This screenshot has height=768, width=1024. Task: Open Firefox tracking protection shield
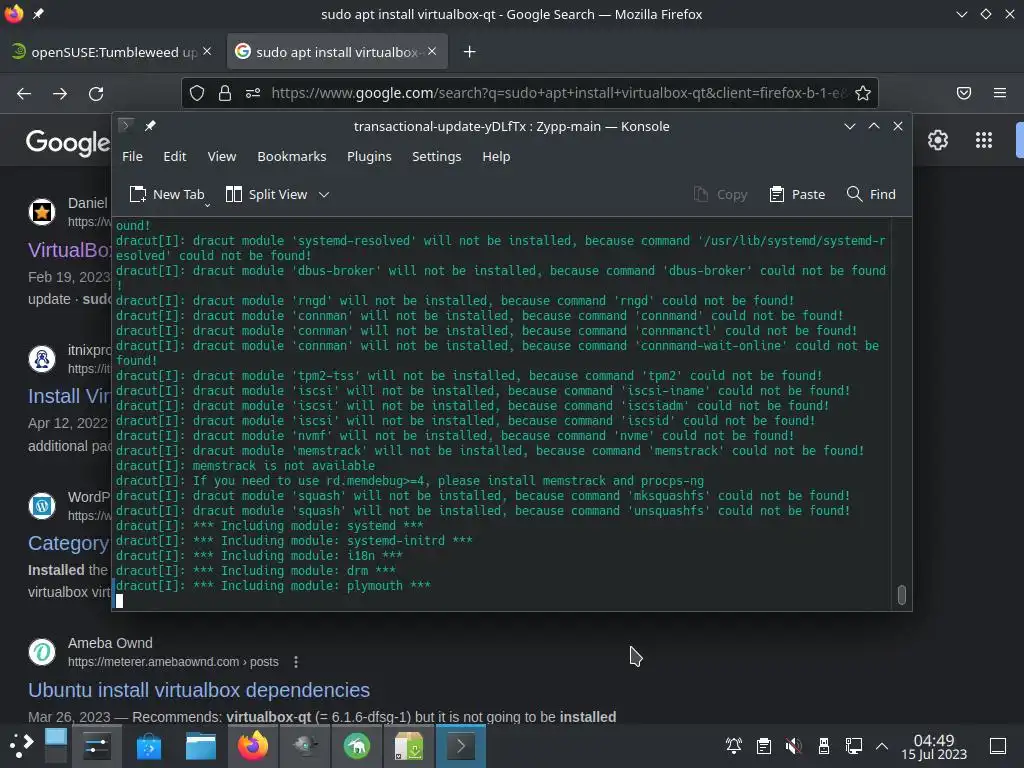(197, 93)
